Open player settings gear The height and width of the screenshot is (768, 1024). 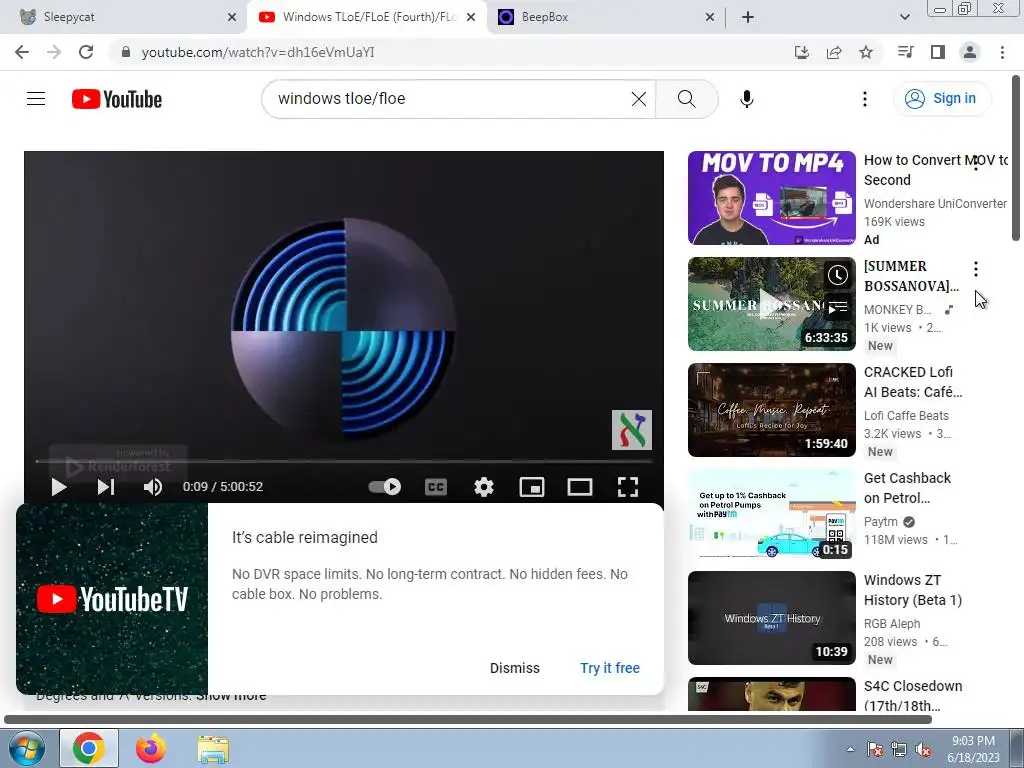point(484,487)
